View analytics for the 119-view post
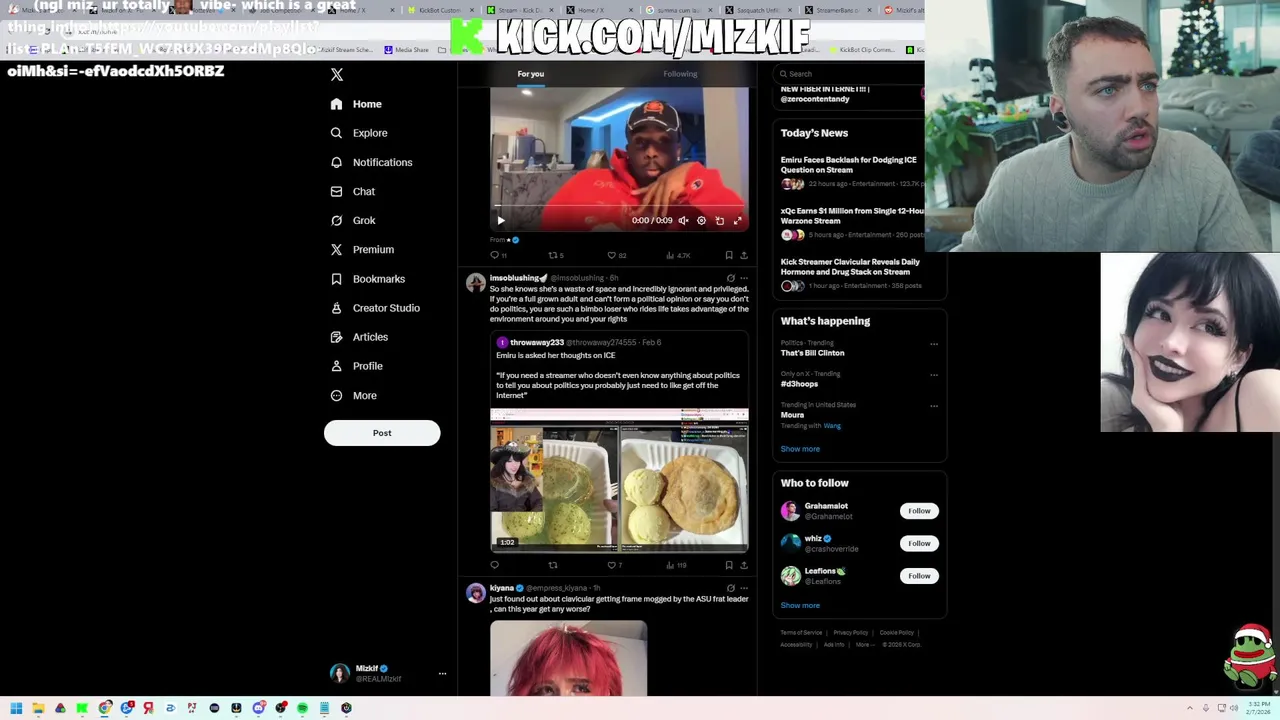This screenshot has width=1280, height=720. point(676,565)
